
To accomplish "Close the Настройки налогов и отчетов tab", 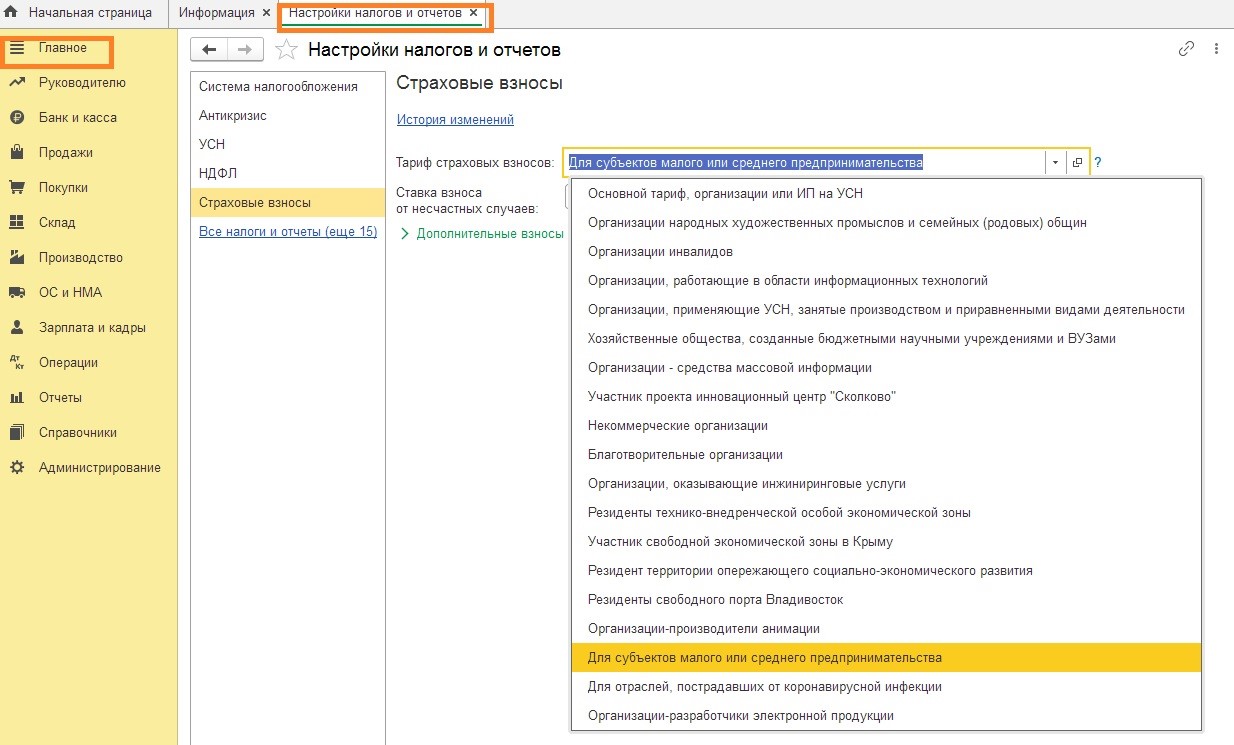I will pos(473,13).
